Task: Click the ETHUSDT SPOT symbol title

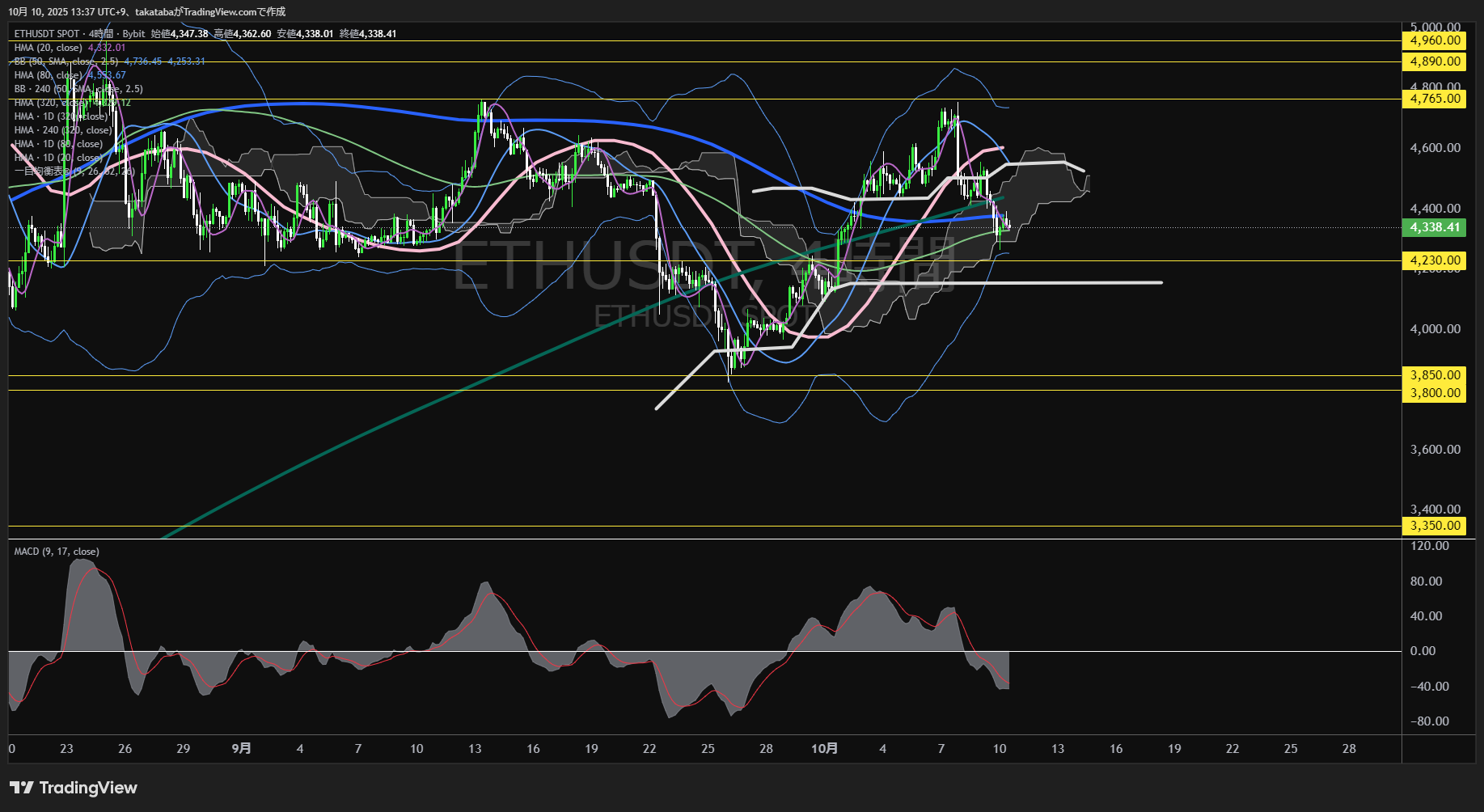Action: coord(47,34)
